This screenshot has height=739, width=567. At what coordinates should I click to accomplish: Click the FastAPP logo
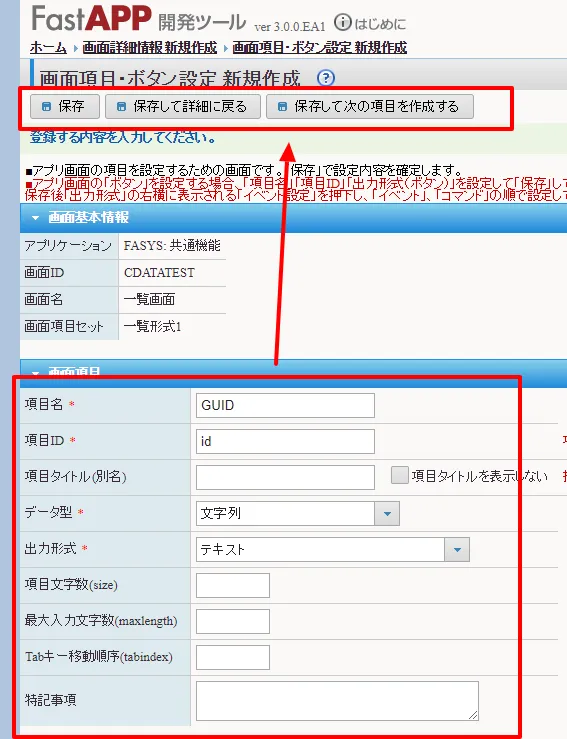pos(92,18)
